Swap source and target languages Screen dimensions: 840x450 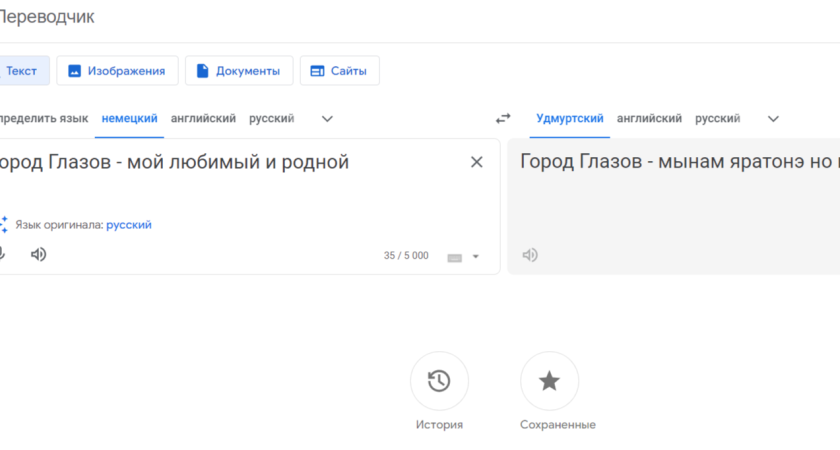pos(503,118)
